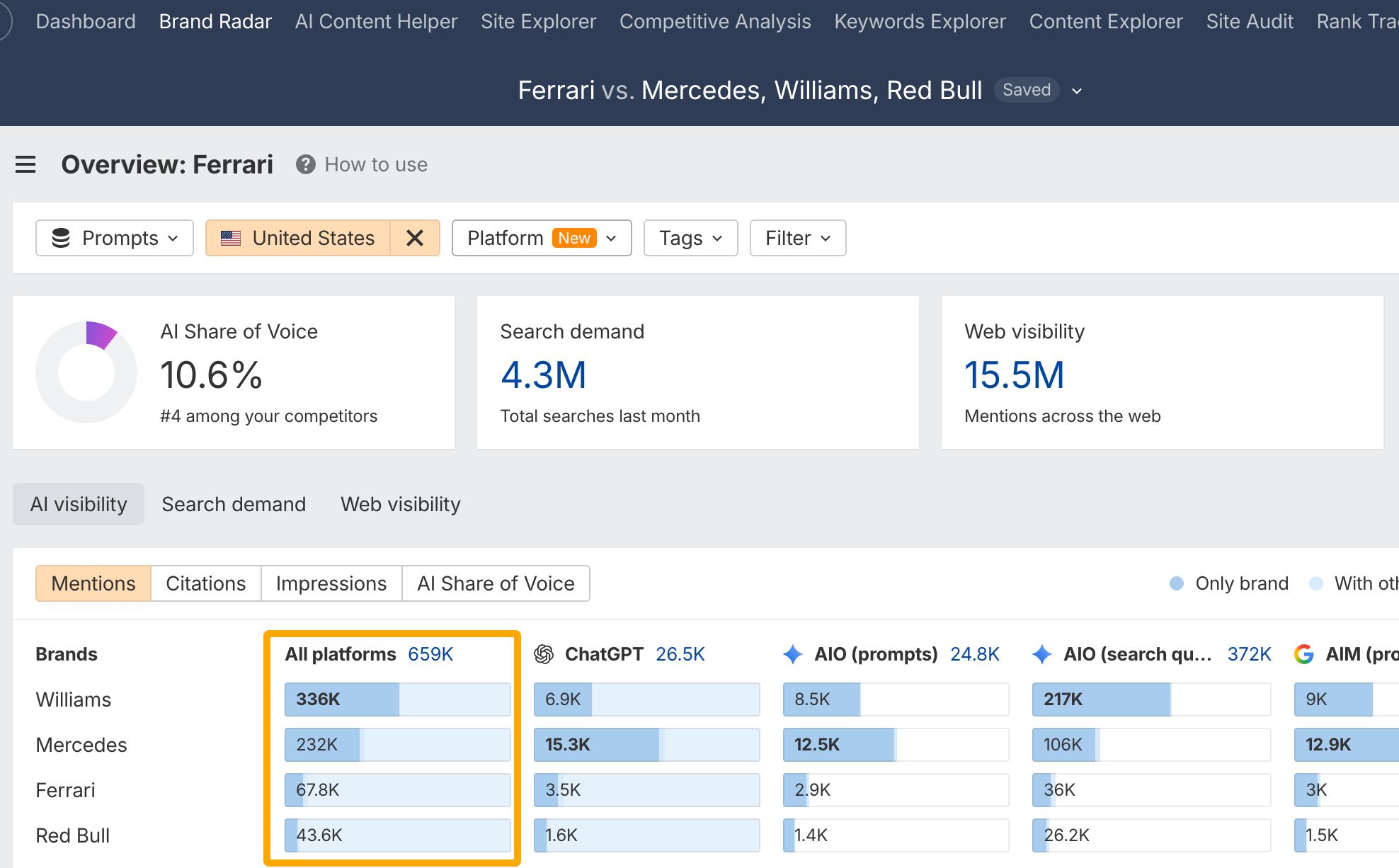This screenshot has width=1399, height=868.
Task: Click the AIO (search queries) sparkle icon
Action: 1042,654
